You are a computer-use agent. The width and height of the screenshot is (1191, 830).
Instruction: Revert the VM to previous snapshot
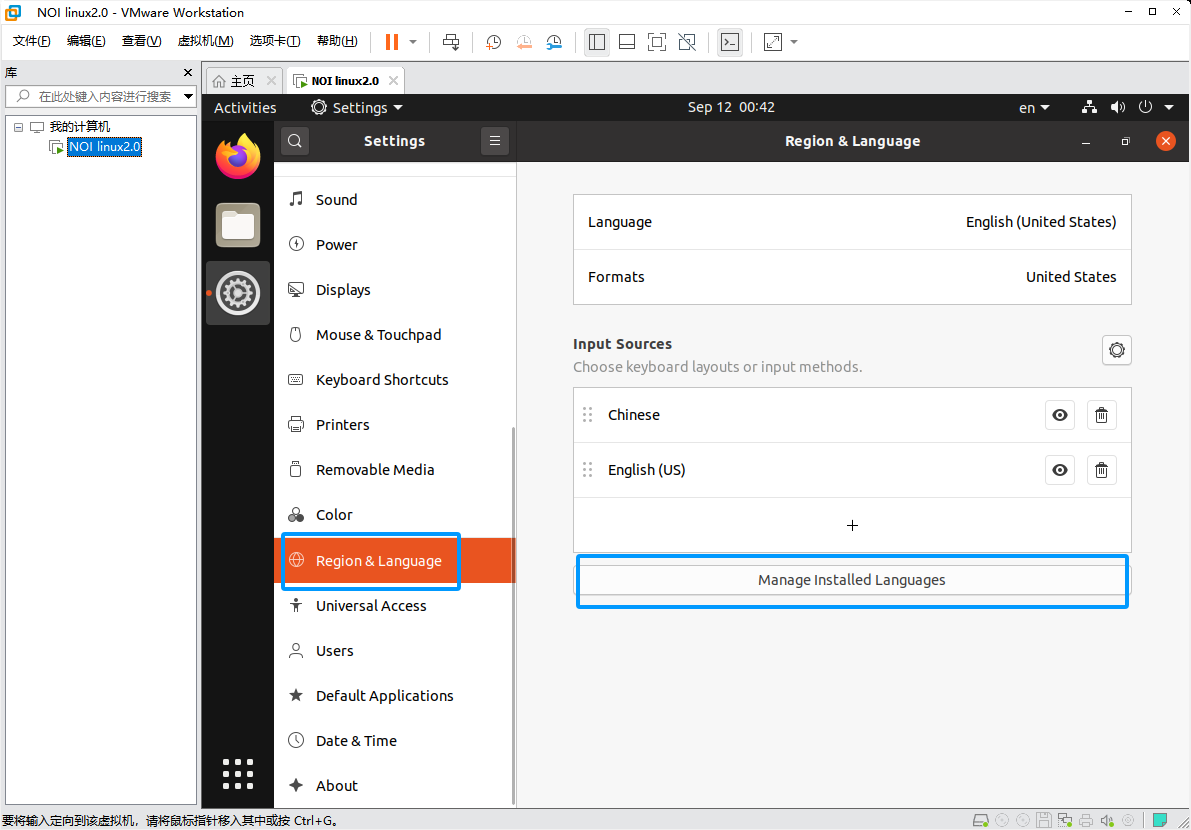click(524, 42)
